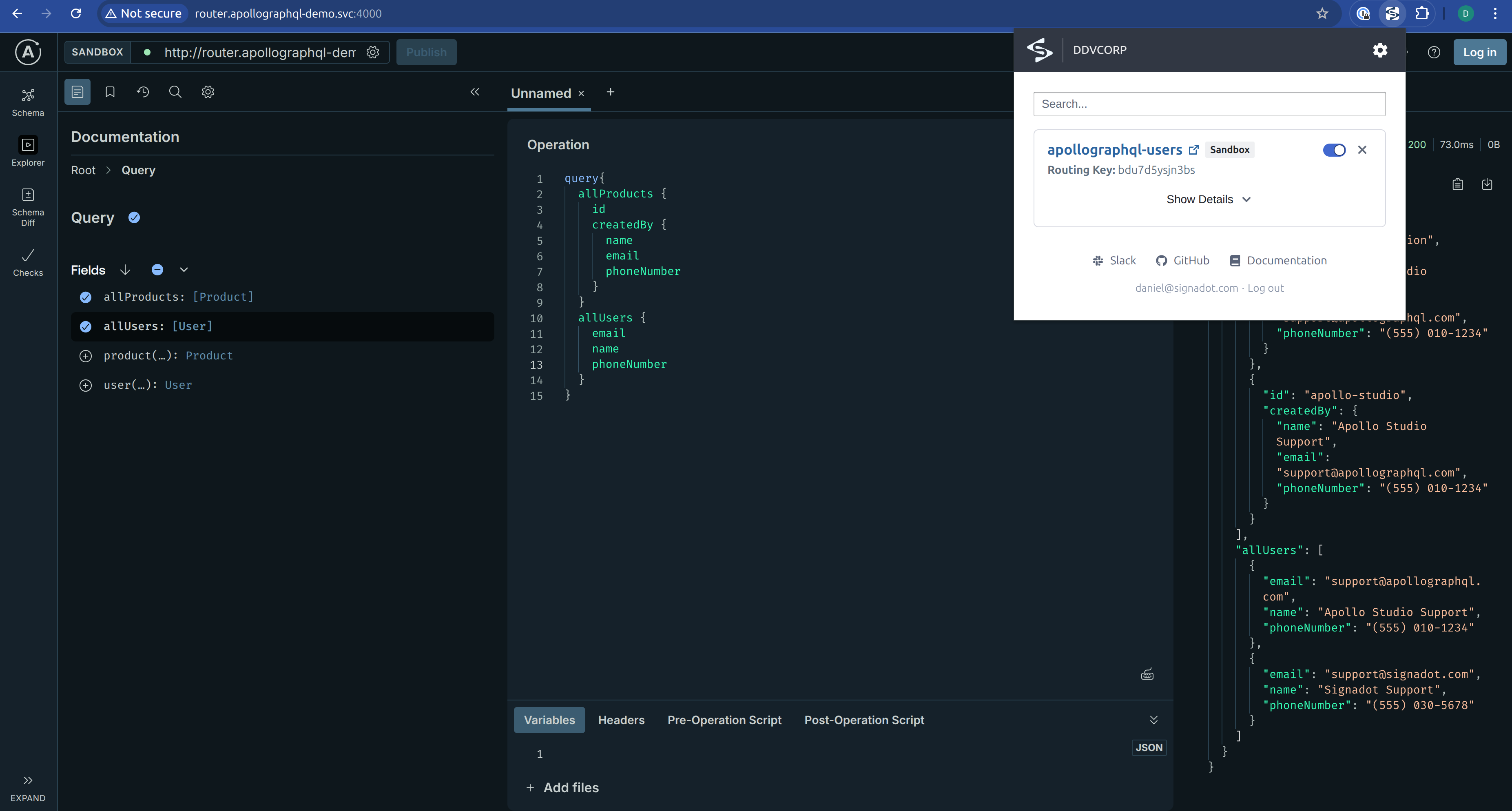Click the Signadot search field

point(1209,104)
